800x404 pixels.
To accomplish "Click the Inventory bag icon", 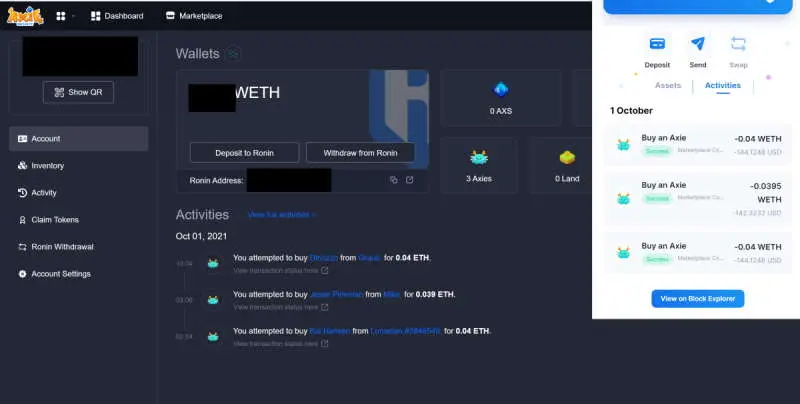I will (22, 166).
